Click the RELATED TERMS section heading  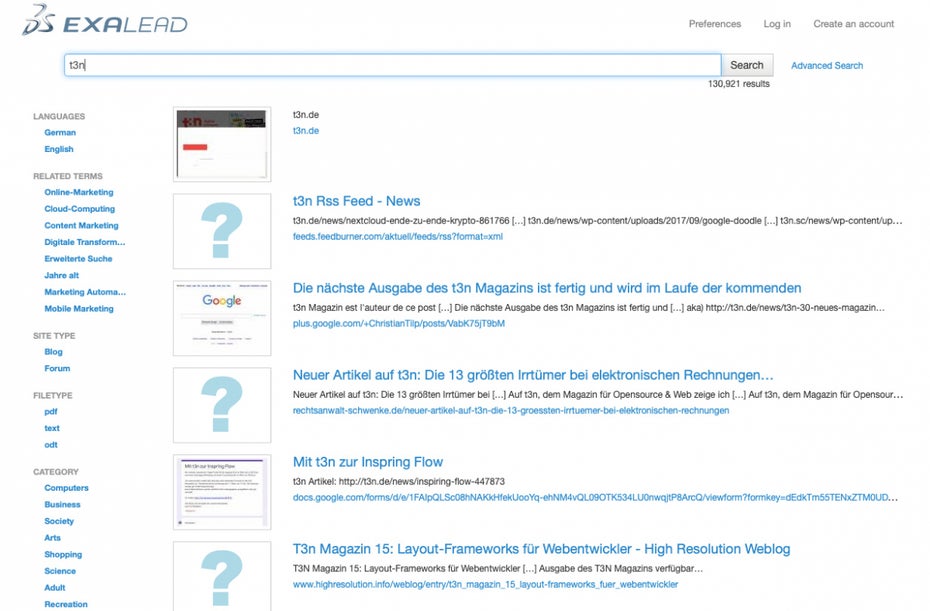coord(68,176)
